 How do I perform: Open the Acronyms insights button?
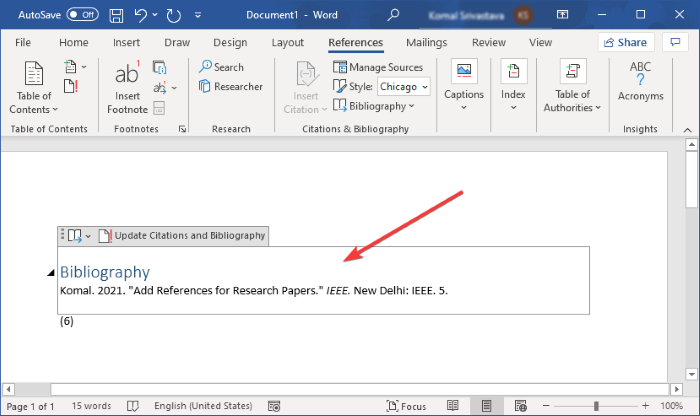[x=640, y=82]
